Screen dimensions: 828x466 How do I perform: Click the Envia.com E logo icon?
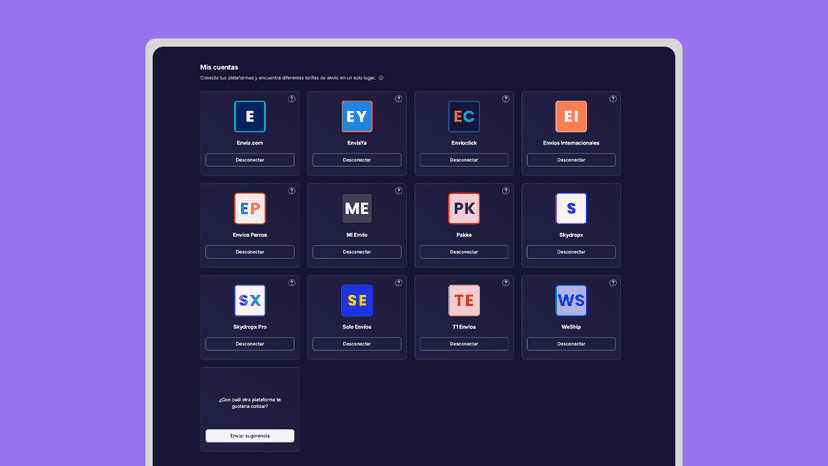click(x=250, y=116)
